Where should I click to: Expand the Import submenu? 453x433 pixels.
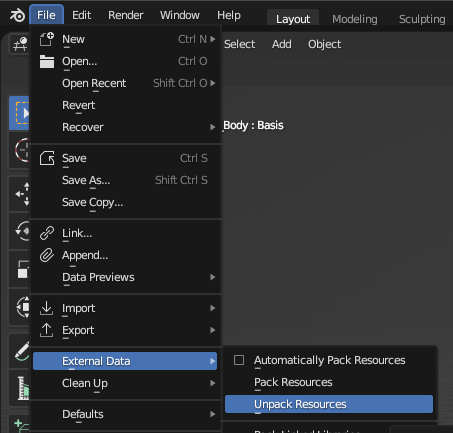[125, 308]
